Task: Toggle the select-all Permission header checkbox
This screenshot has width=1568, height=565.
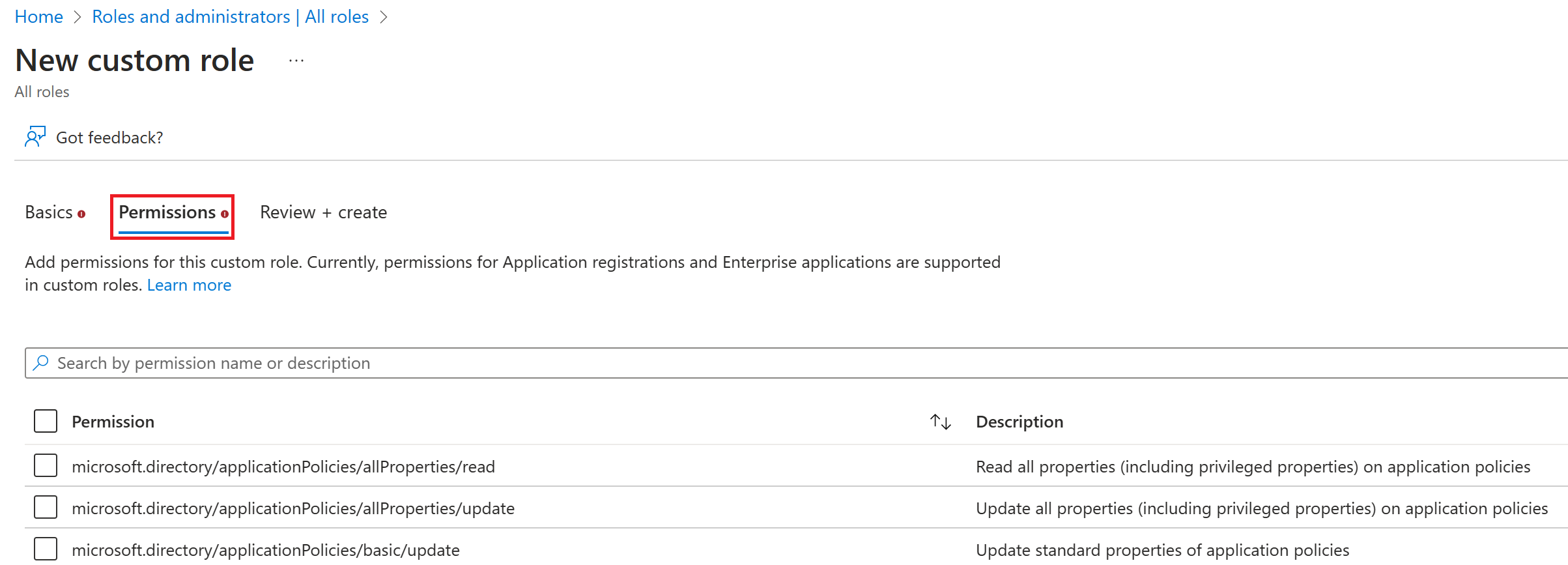Action: coord(46,421)
